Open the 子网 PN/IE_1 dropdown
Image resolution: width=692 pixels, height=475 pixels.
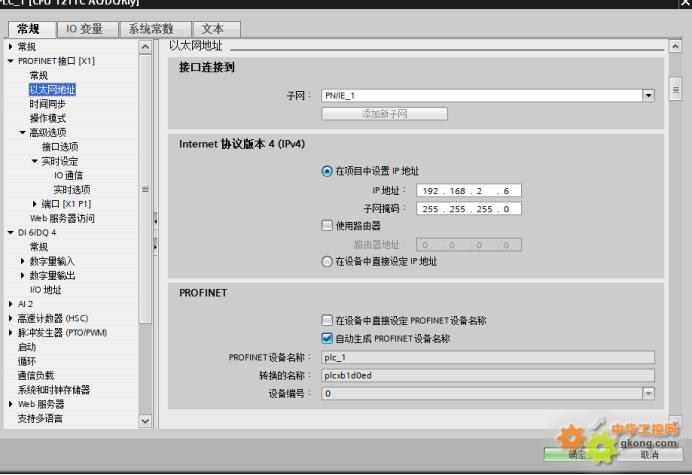click(647, 94)
